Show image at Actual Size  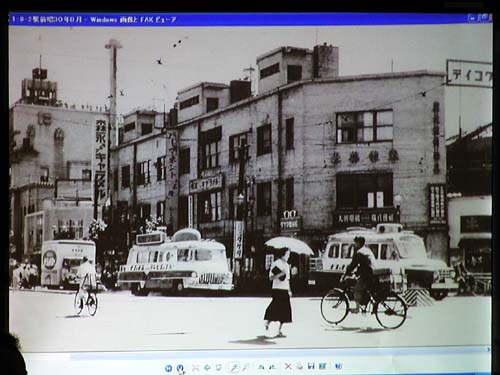pyautogui.click(x=207, y=367)
